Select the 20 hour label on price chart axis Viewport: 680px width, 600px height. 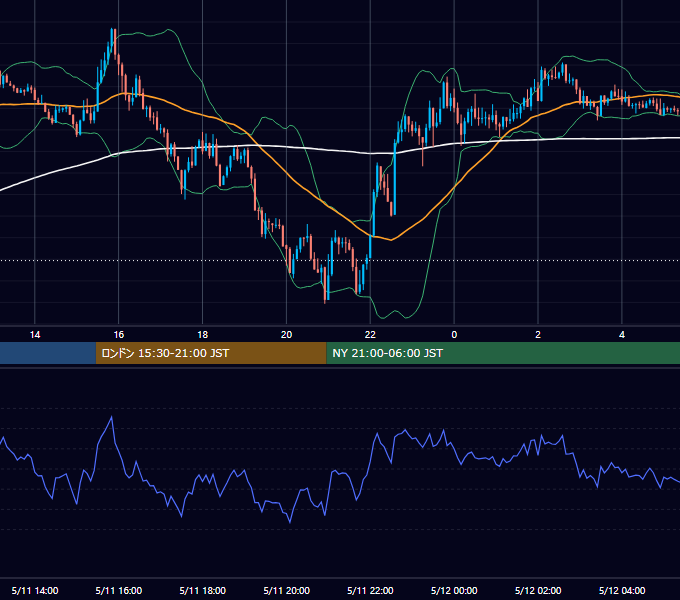pyautogui.click(x=286, y=335)
